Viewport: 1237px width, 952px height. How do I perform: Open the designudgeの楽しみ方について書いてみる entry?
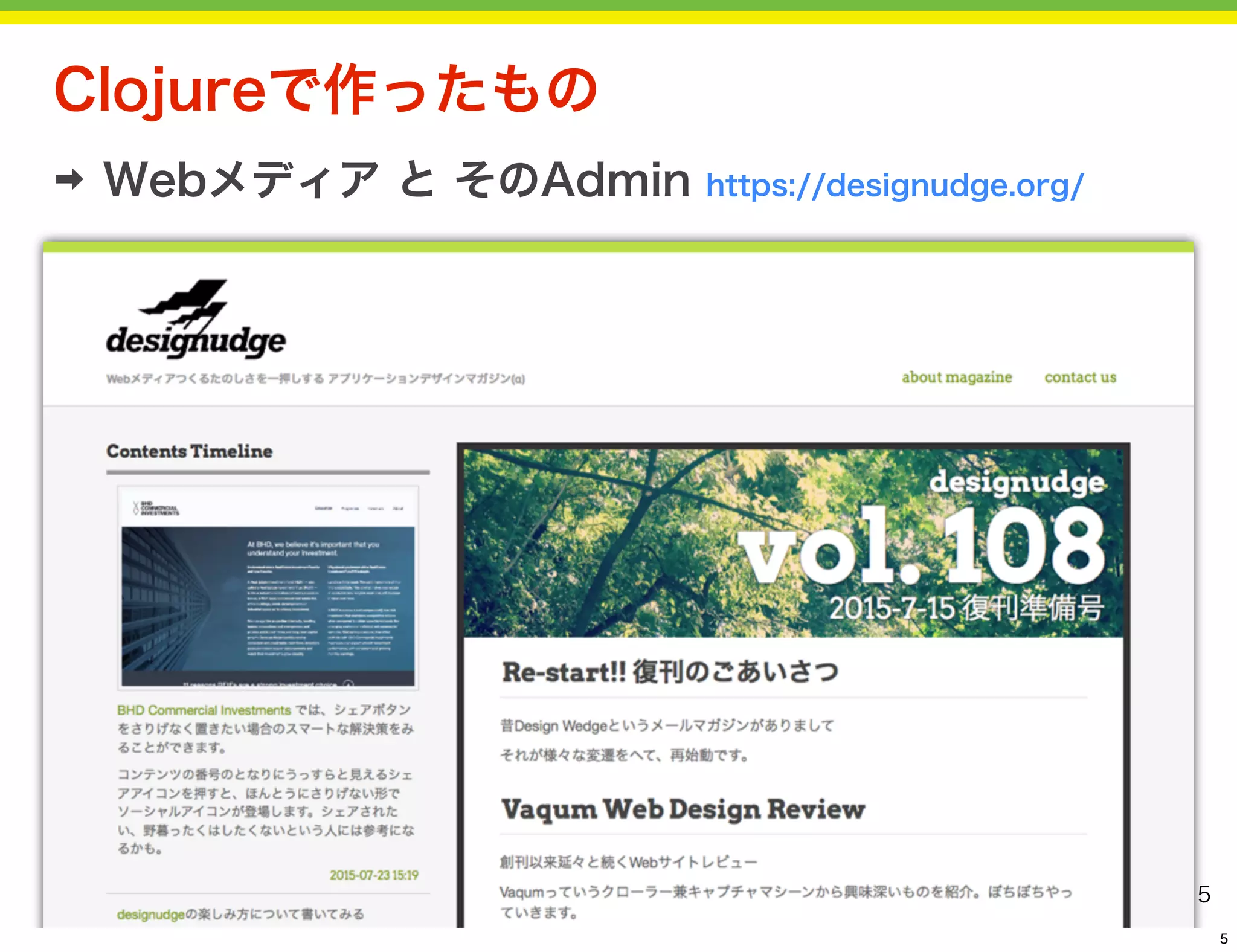240,914
